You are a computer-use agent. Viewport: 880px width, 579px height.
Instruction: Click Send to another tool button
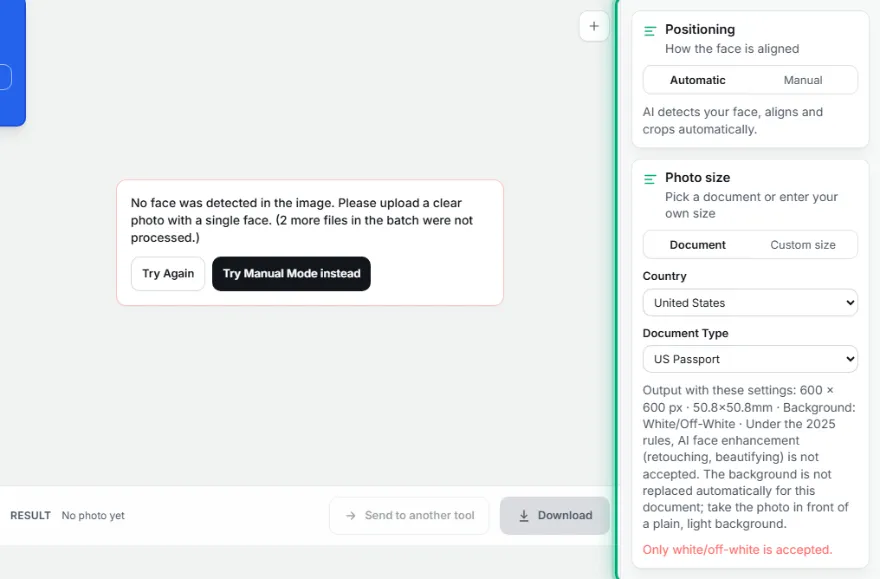point(409,516)
